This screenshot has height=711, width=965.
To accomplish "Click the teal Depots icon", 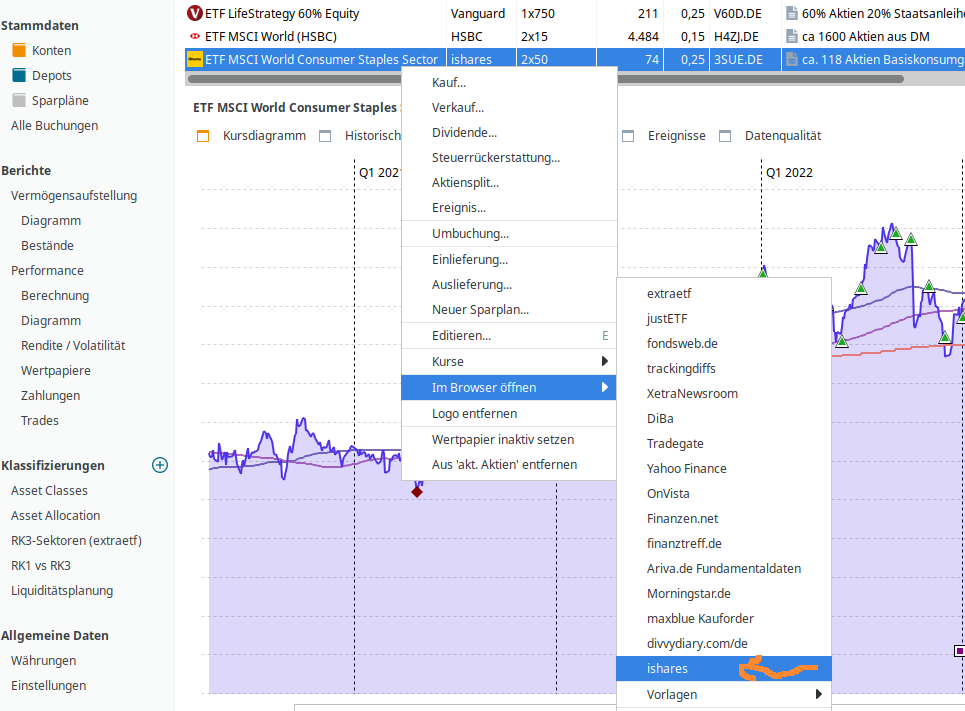I will [x=19, y=76].
